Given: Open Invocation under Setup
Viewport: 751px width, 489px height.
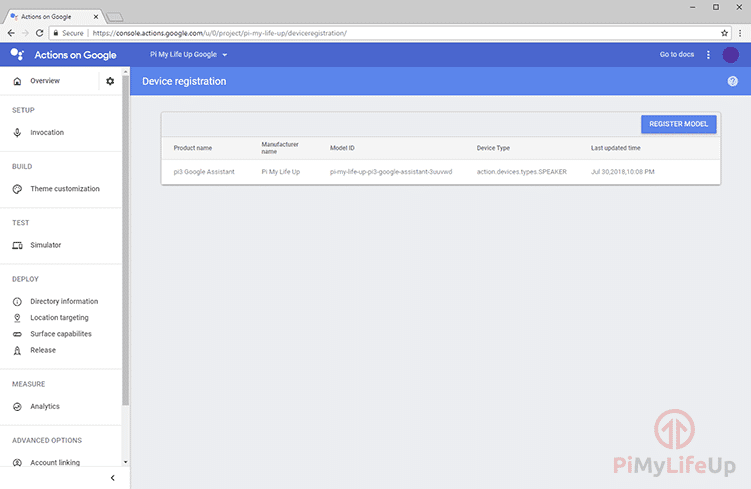Looking at the screenshot, I should tap(47, 133).
